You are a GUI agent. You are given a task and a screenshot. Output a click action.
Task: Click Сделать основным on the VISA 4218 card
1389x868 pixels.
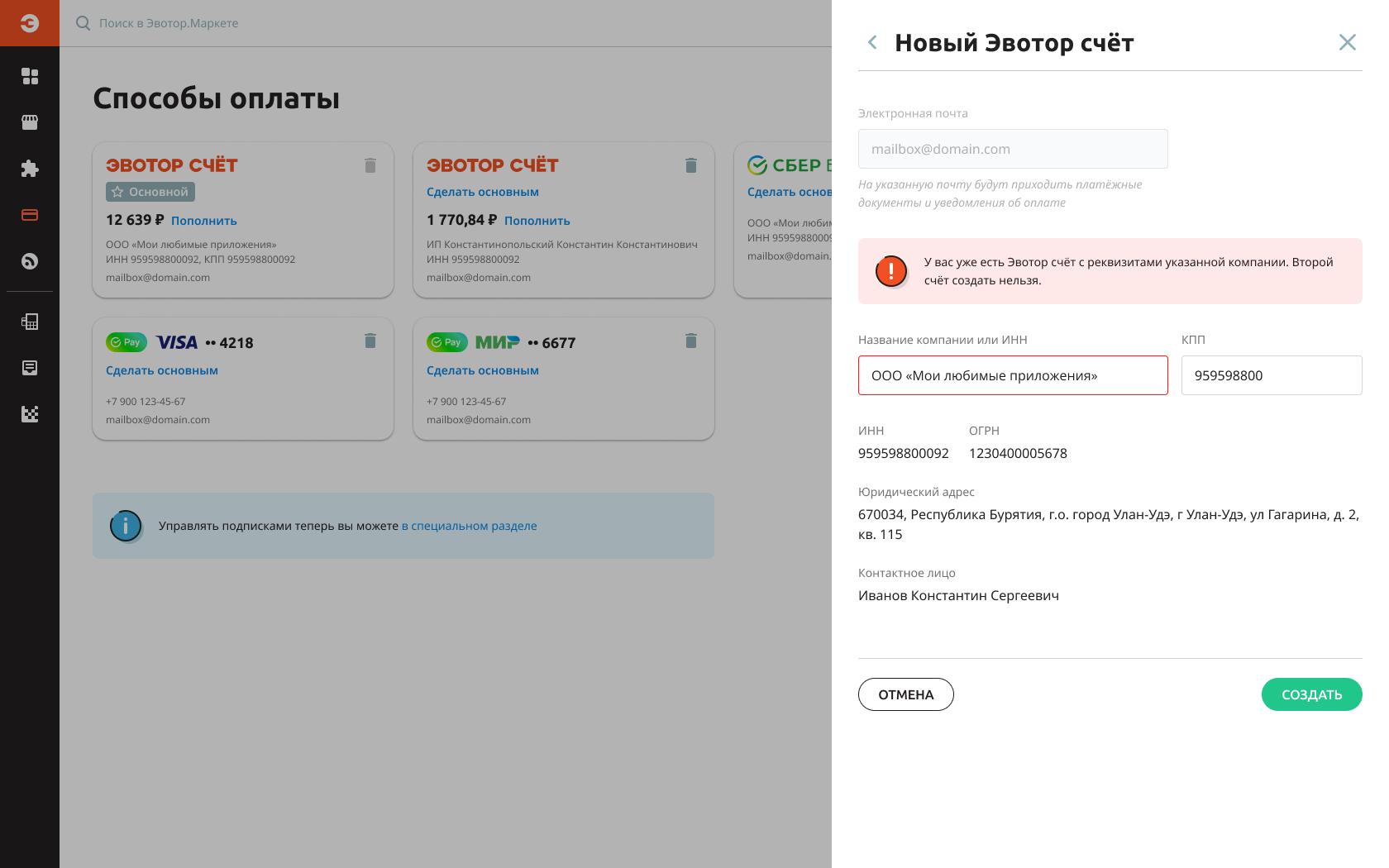162,370
